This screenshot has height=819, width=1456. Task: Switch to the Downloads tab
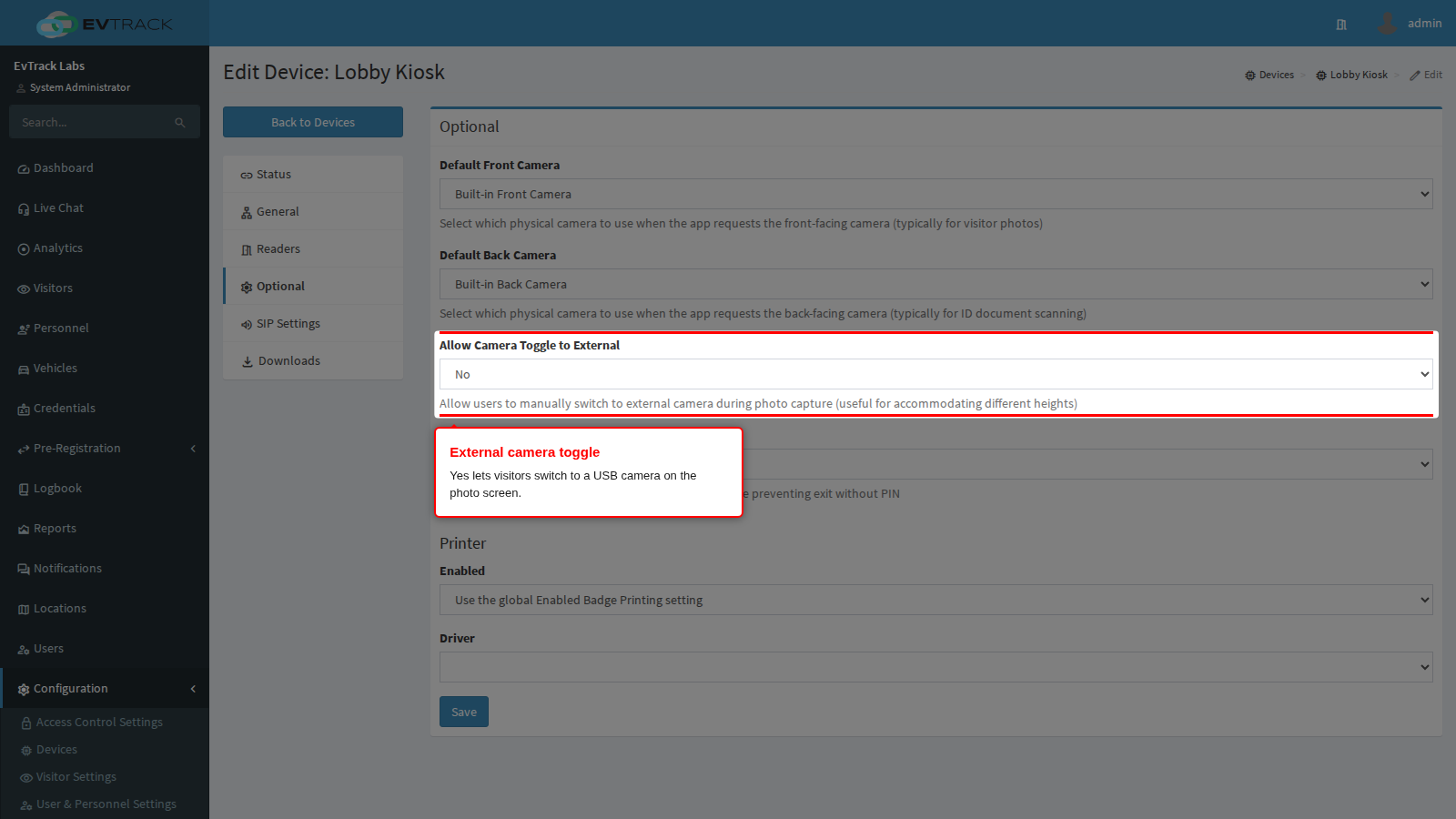pos(313,361)
